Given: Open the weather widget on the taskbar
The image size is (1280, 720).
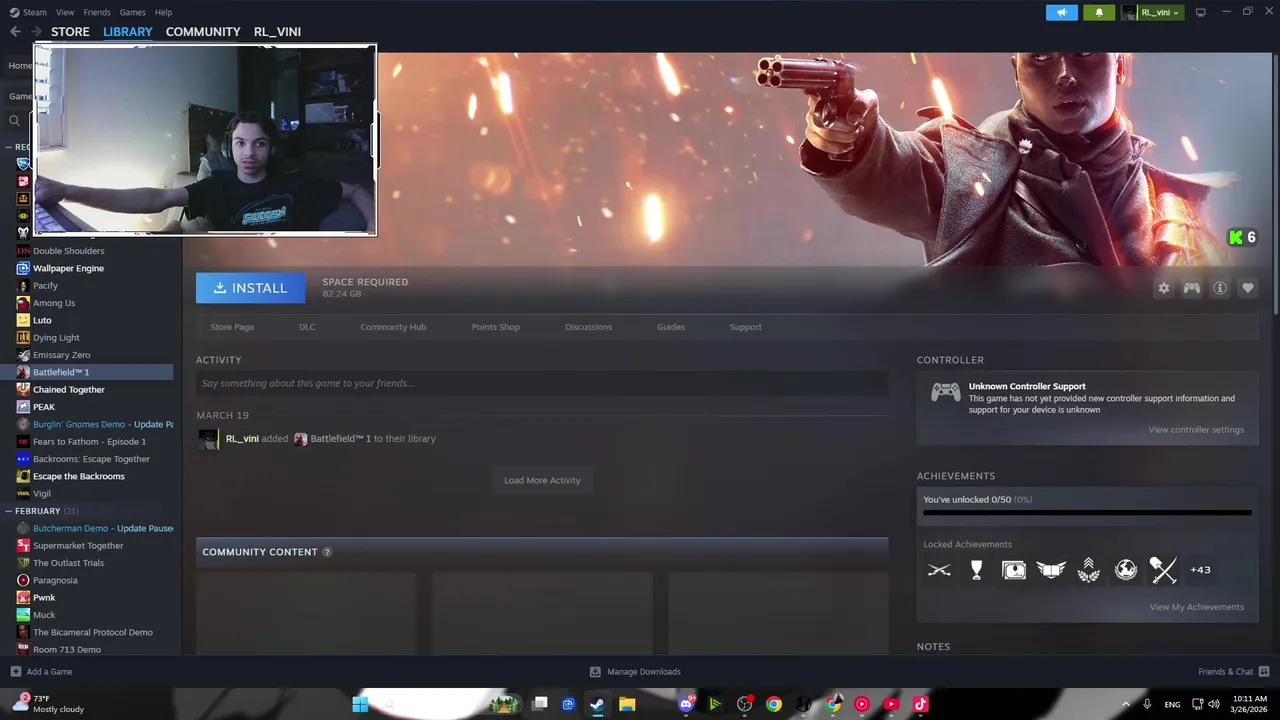Looking at the screenshot, I should (48, 704).
